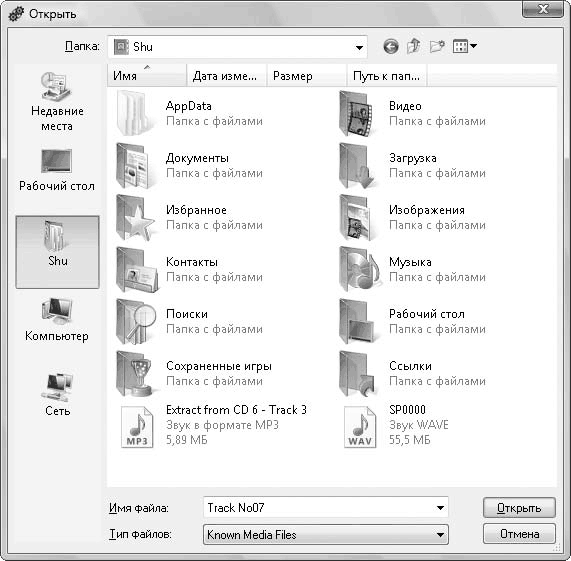Expand the Папка location dropdown
The width and height of the screenshot is (571, 561).
pyautogui.click(x=359, y=47)
